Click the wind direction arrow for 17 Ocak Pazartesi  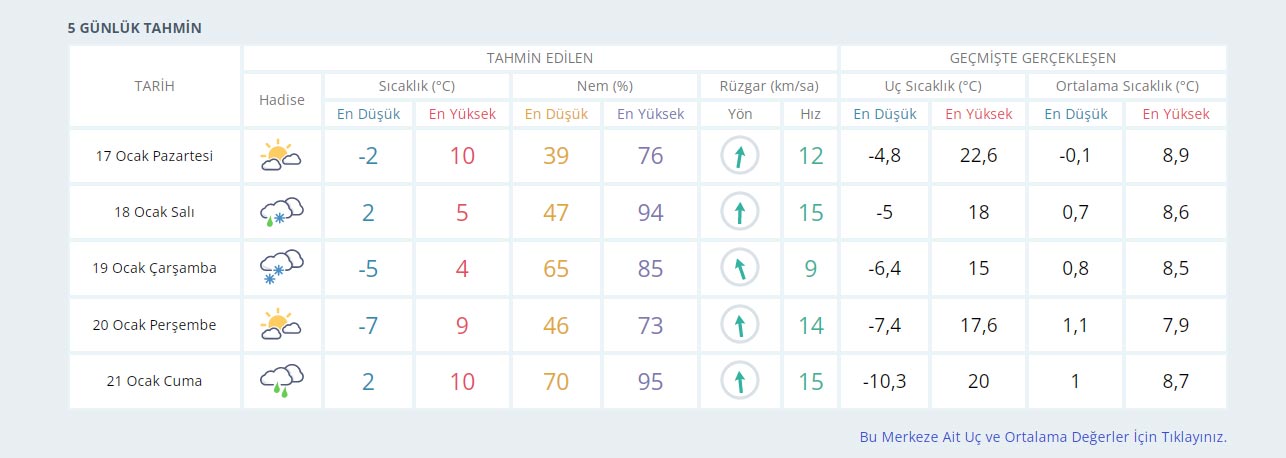point(740,156)
